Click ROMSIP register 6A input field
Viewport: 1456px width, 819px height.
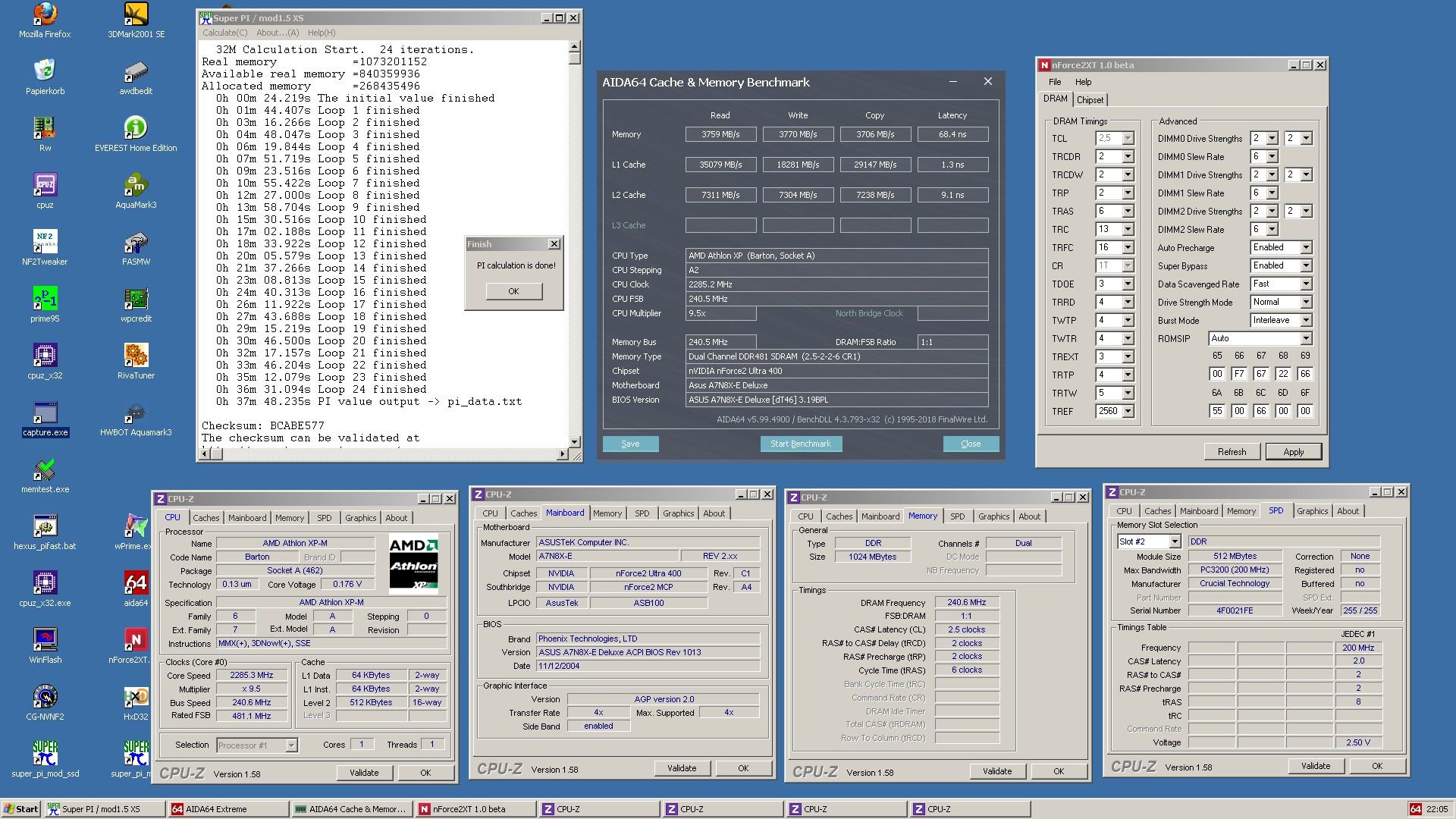pos(1217,410)
